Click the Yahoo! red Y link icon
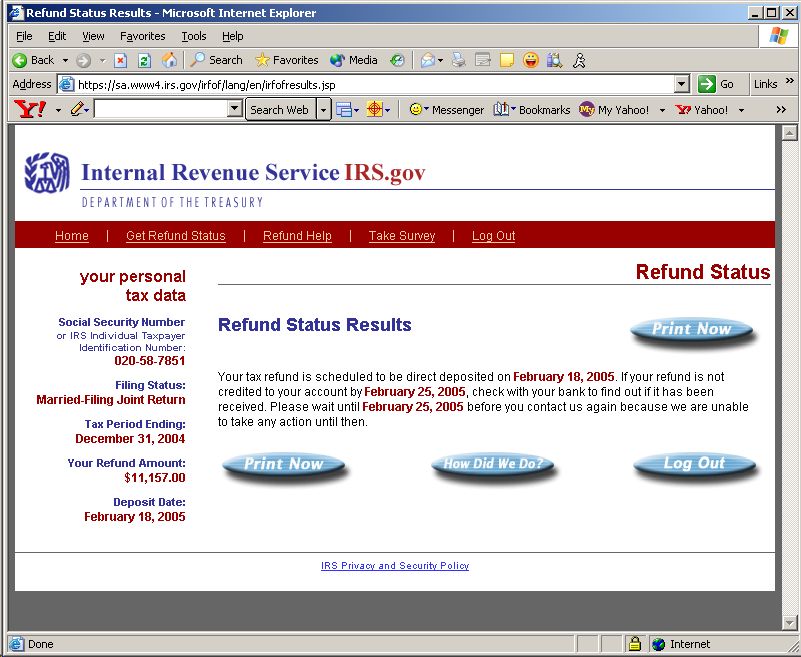Screen dimensions: 801x657 click(701, 110)
